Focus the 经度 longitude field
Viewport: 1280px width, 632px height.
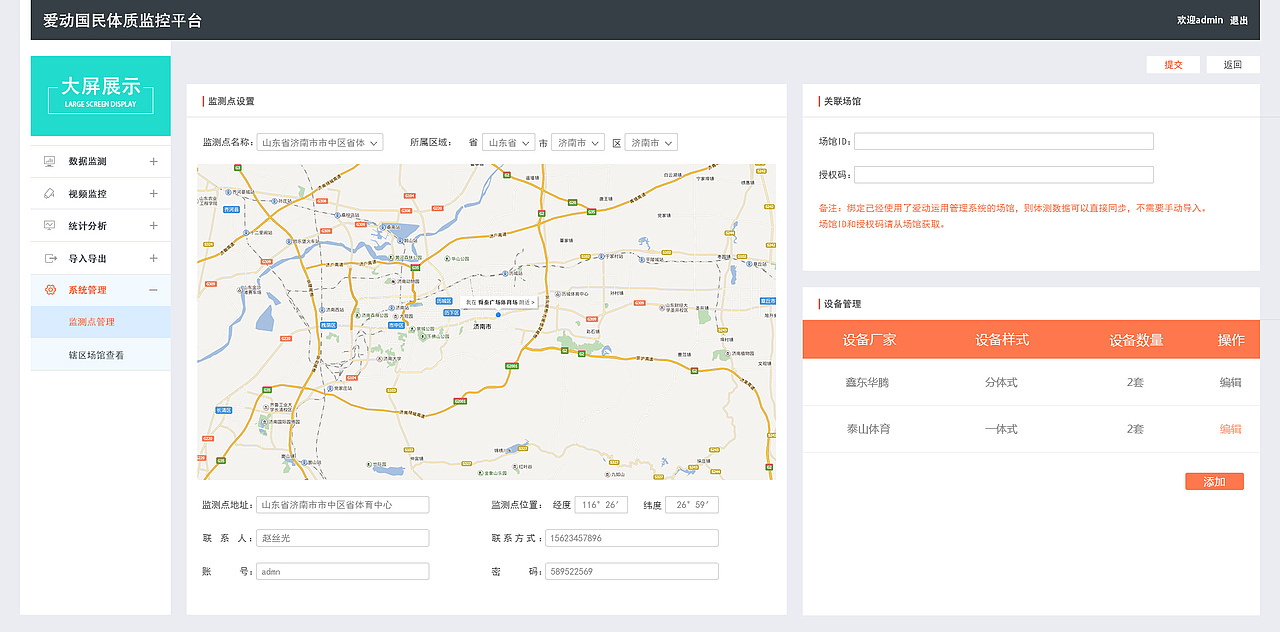601,505
